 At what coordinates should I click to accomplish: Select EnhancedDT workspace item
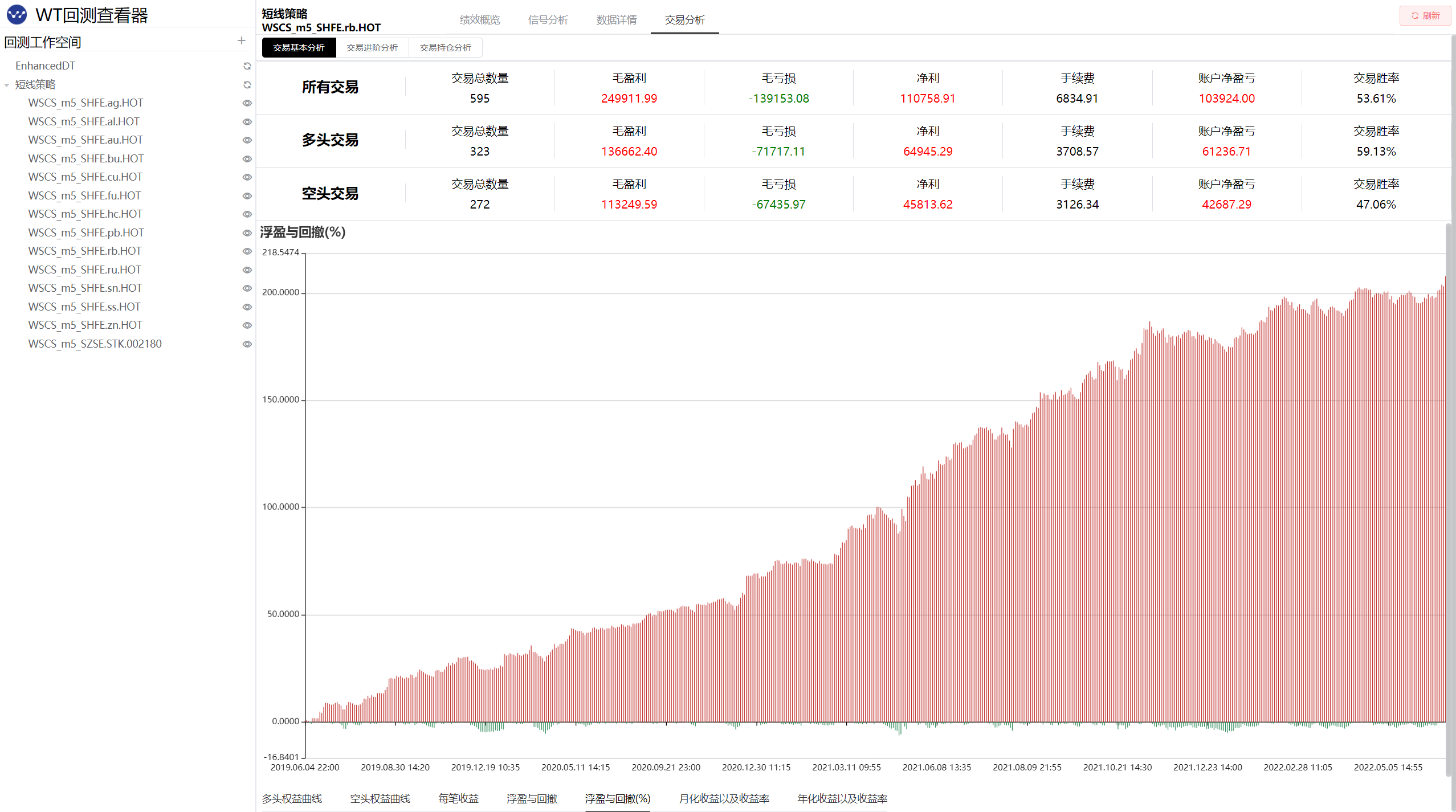(x=45, y=66)
